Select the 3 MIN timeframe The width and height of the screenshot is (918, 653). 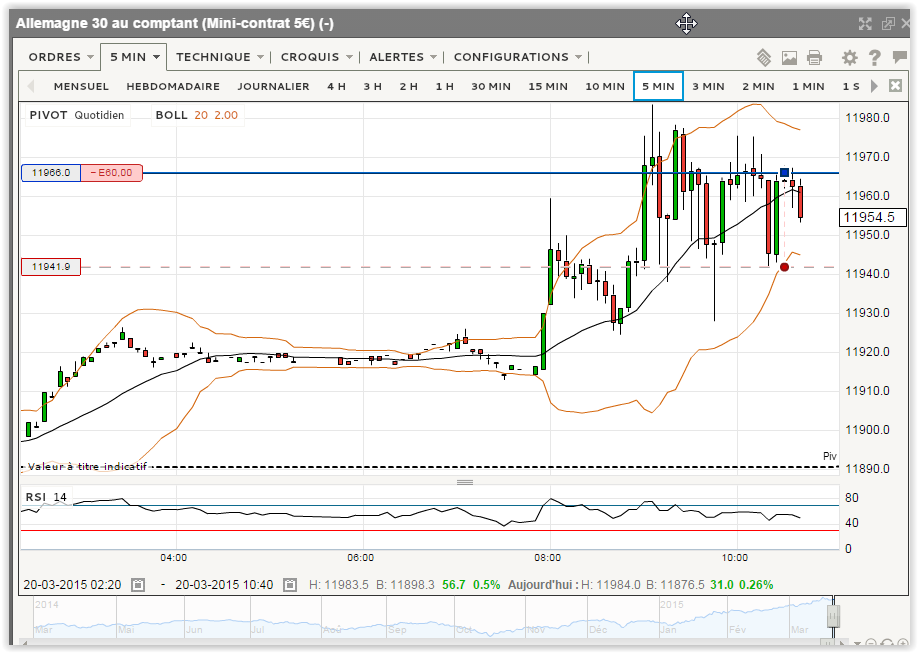[x=708, y=86]
